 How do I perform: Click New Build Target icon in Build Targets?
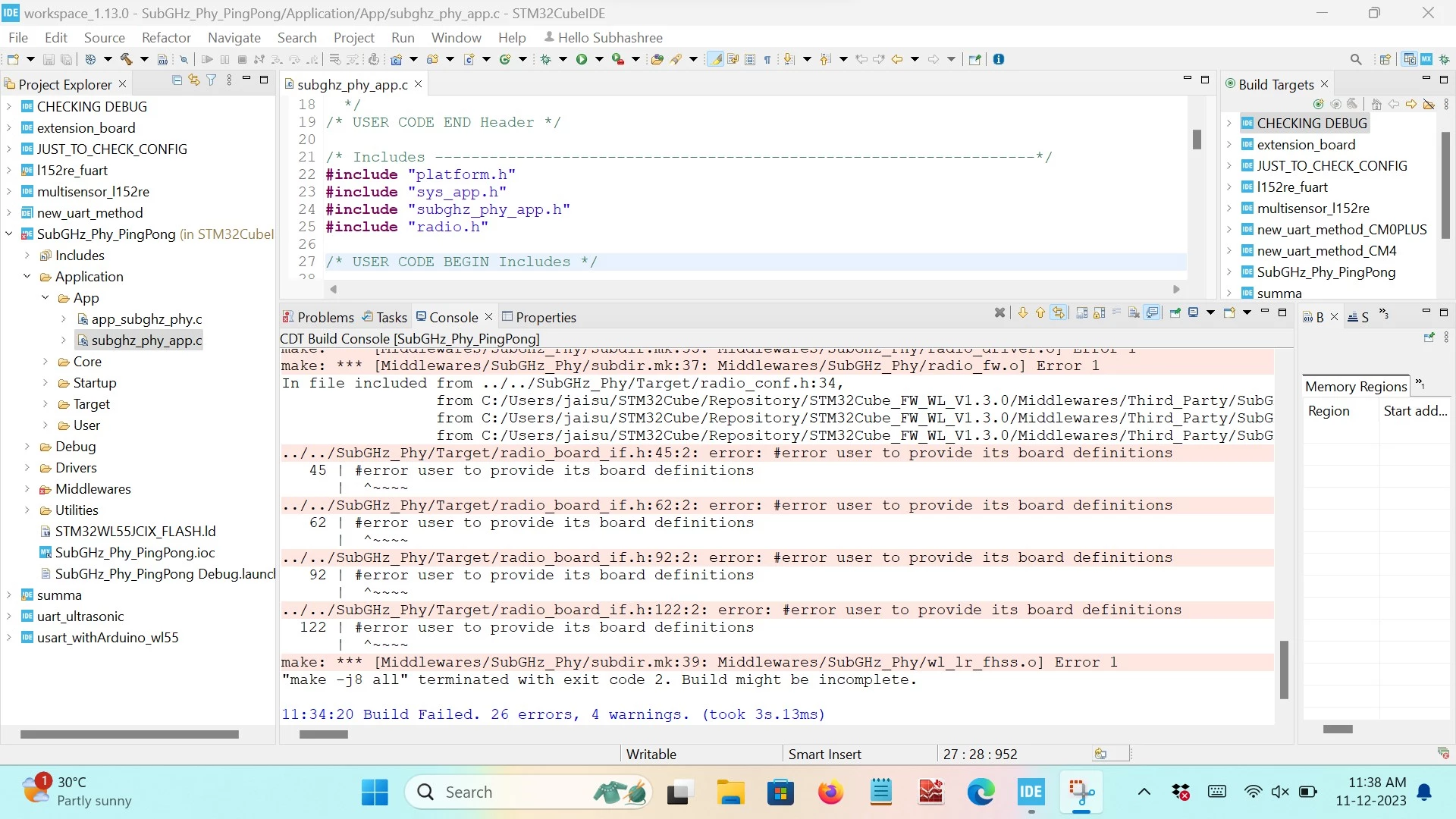coord(1318,105)
